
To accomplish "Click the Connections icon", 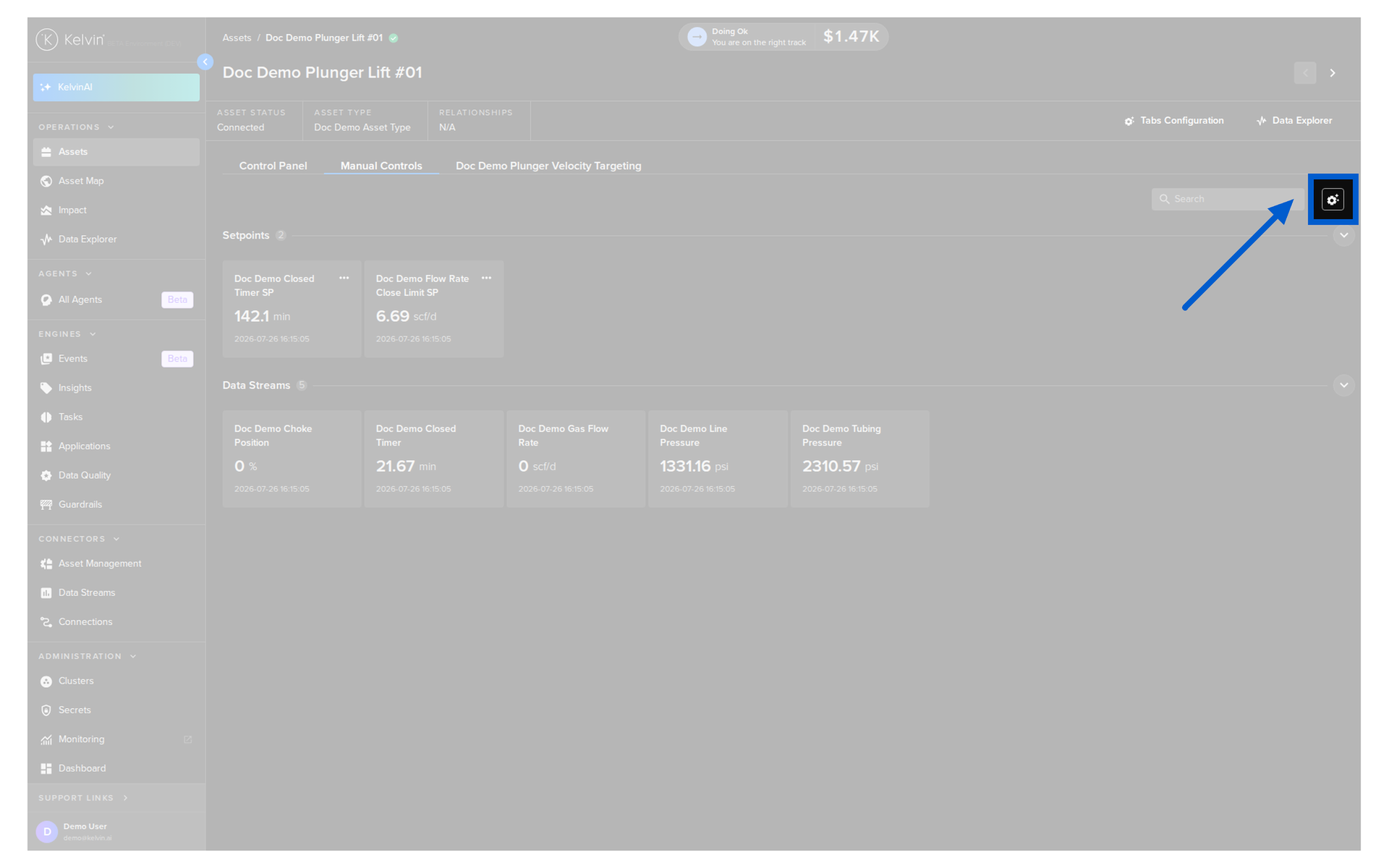I will pyautogui.click(x=46, y=622).
